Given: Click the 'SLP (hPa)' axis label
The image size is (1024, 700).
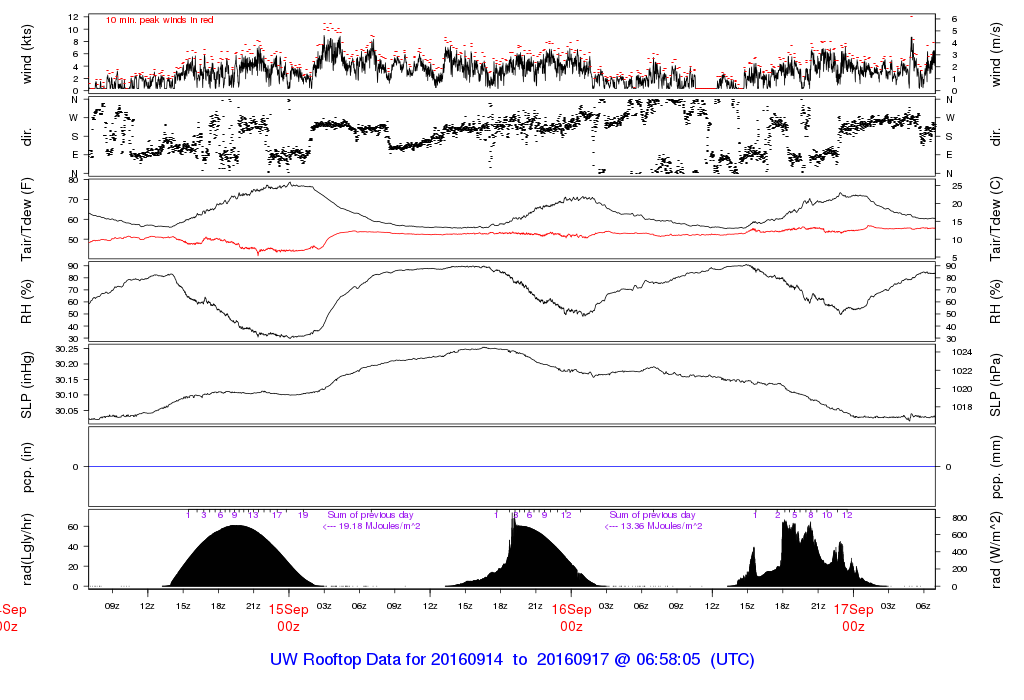Looking at the screenshot, I should (x=995, y=385).
